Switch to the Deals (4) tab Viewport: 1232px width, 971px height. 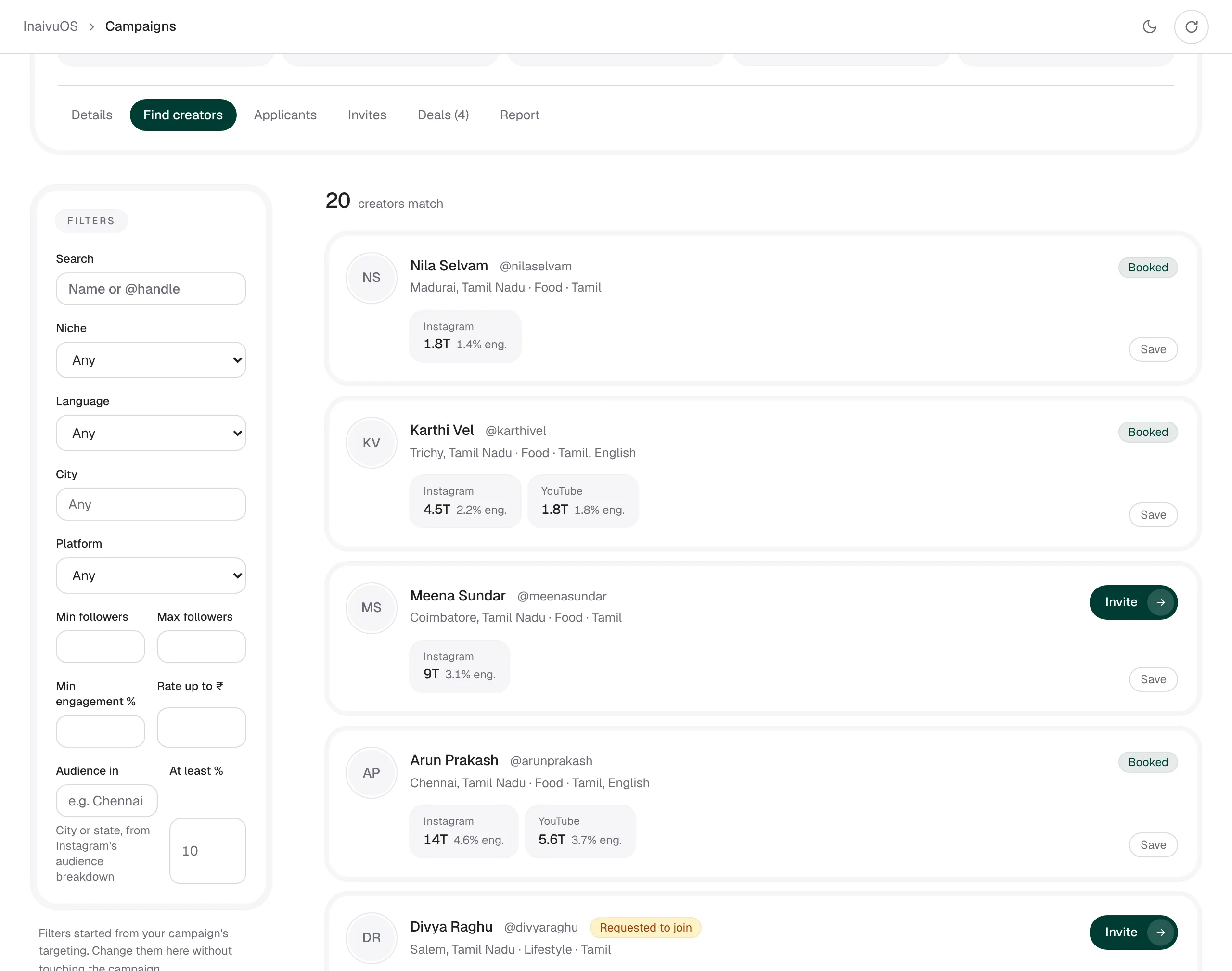443,115
